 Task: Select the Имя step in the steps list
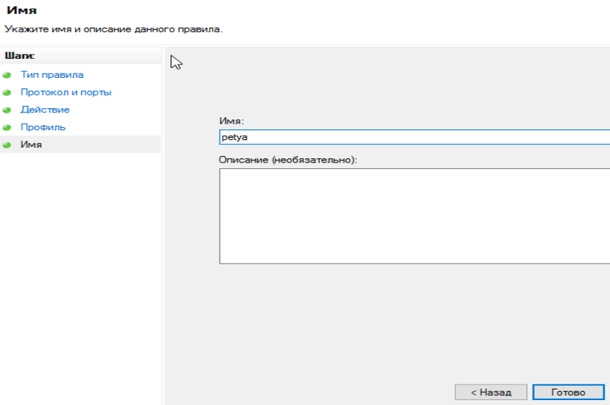[31, 145]
